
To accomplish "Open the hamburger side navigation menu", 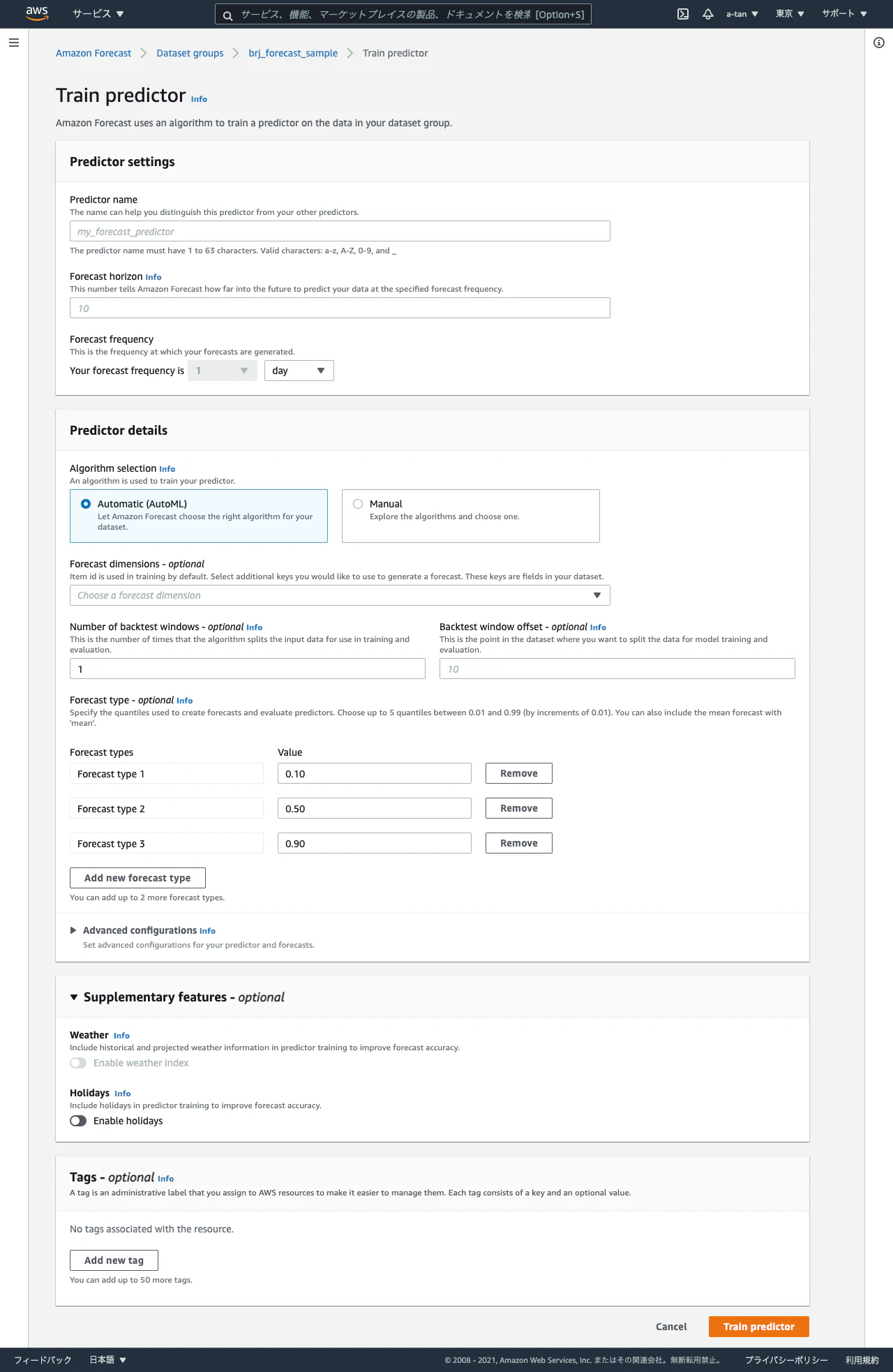I will pyautogui.click(x=14, y=43).
